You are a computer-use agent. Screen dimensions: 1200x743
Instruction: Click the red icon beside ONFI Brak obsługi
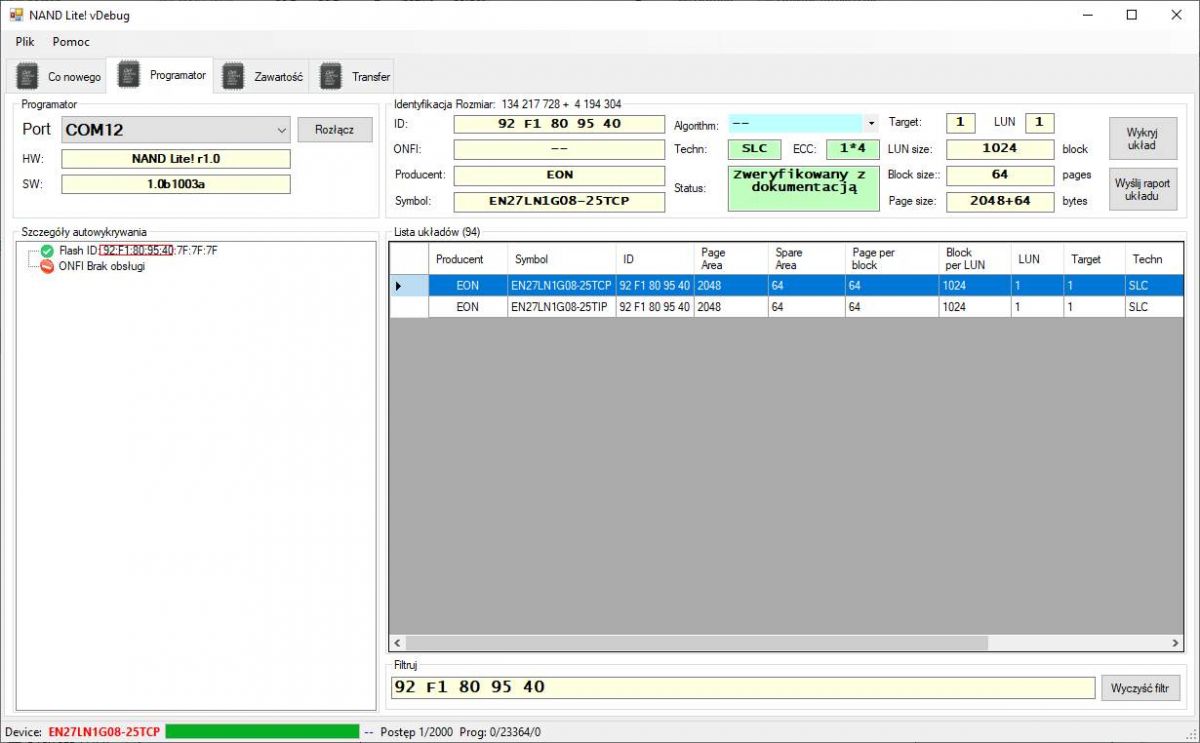(47, 266)
